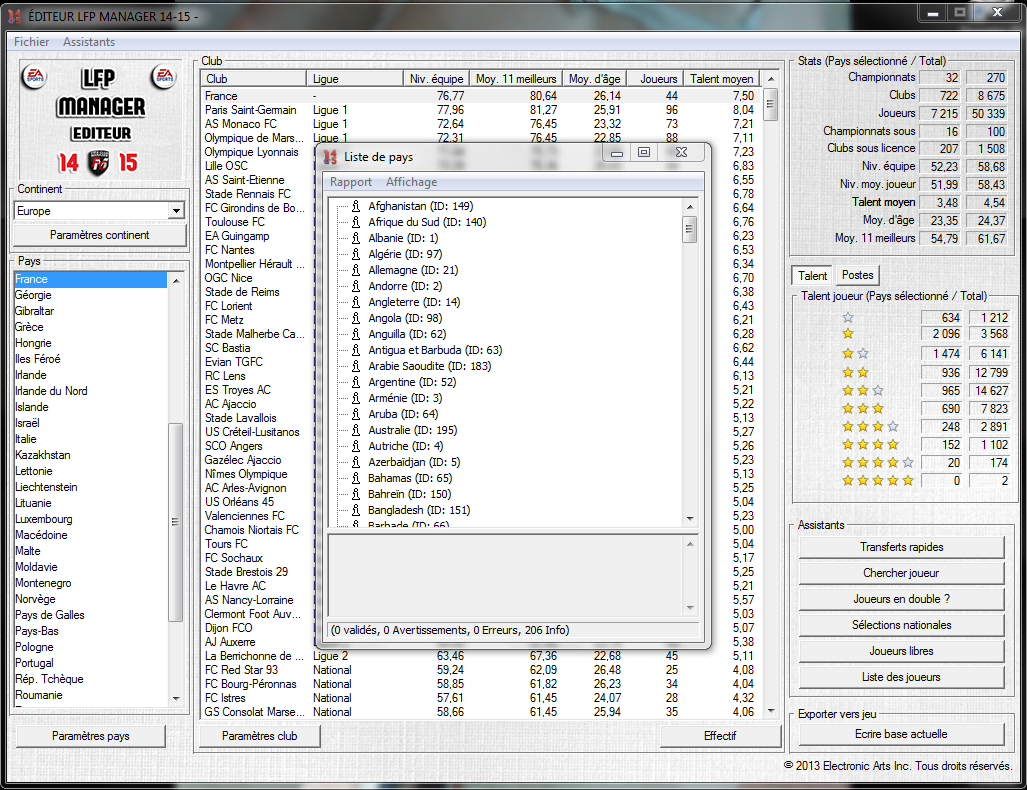Screen dimensions: 1027x790
Task: Select Pays-Bas in the Pays list
Action: click(x=90, y=631)
